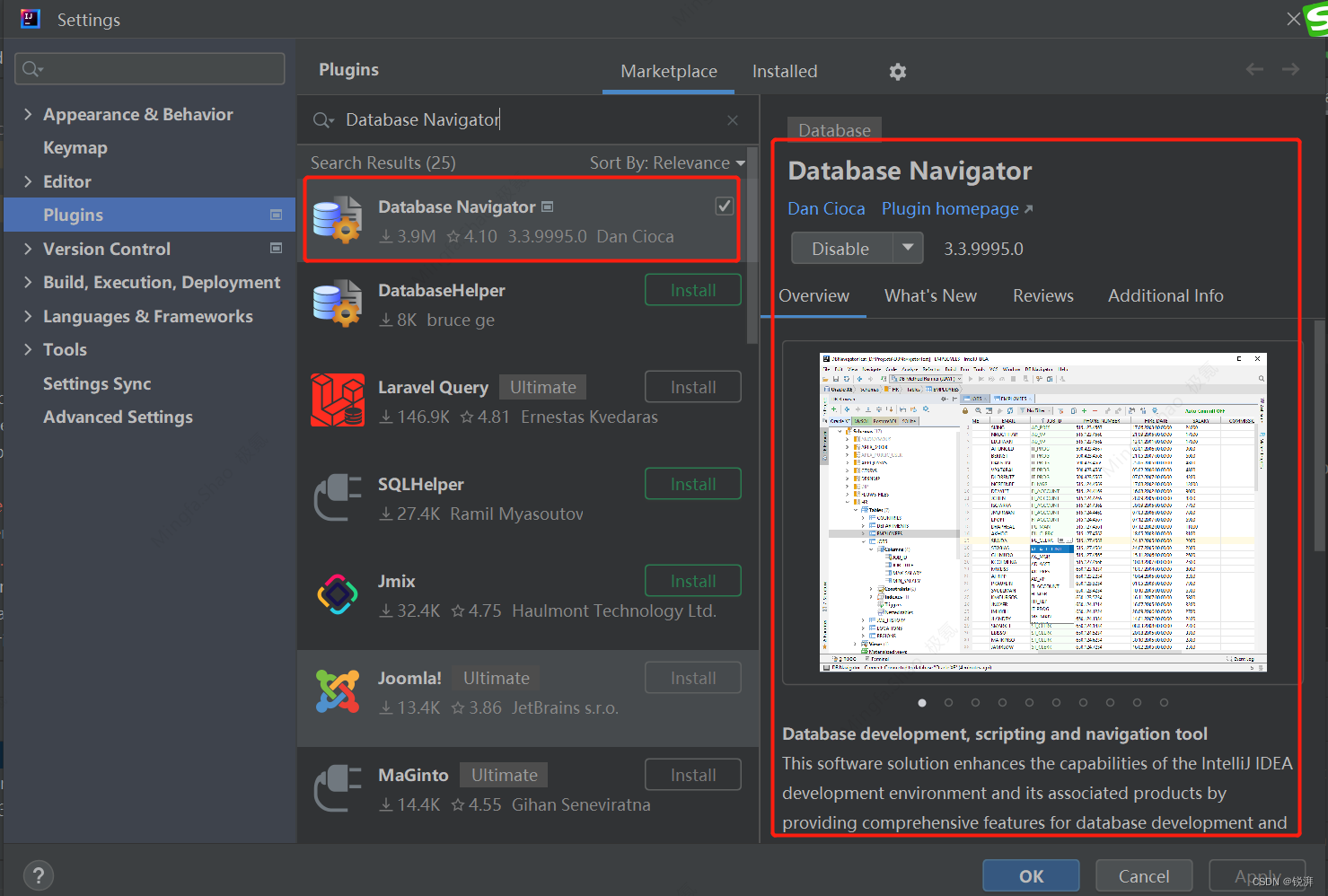The height and width of the screenshot is (896, 1328).
Task: Click the Plugins project-level indicator icon
Action: [x=276, y=215]
